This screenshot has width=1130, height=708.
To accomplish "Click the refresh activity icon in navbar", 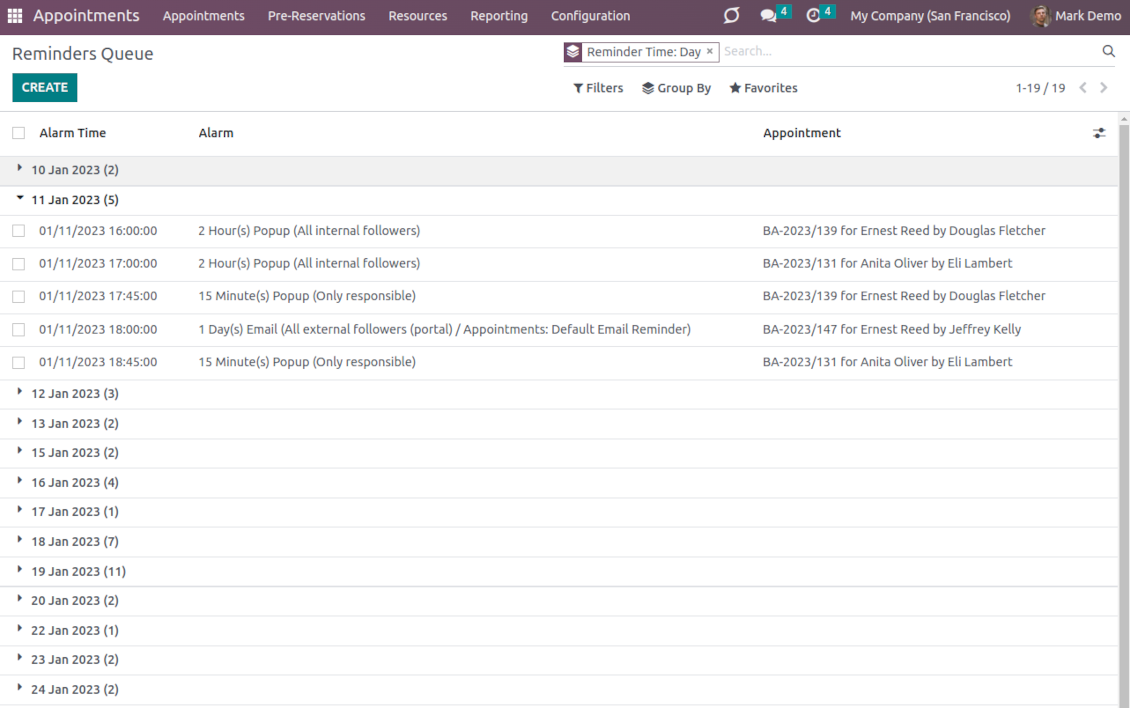I will [x=731, y=16].
